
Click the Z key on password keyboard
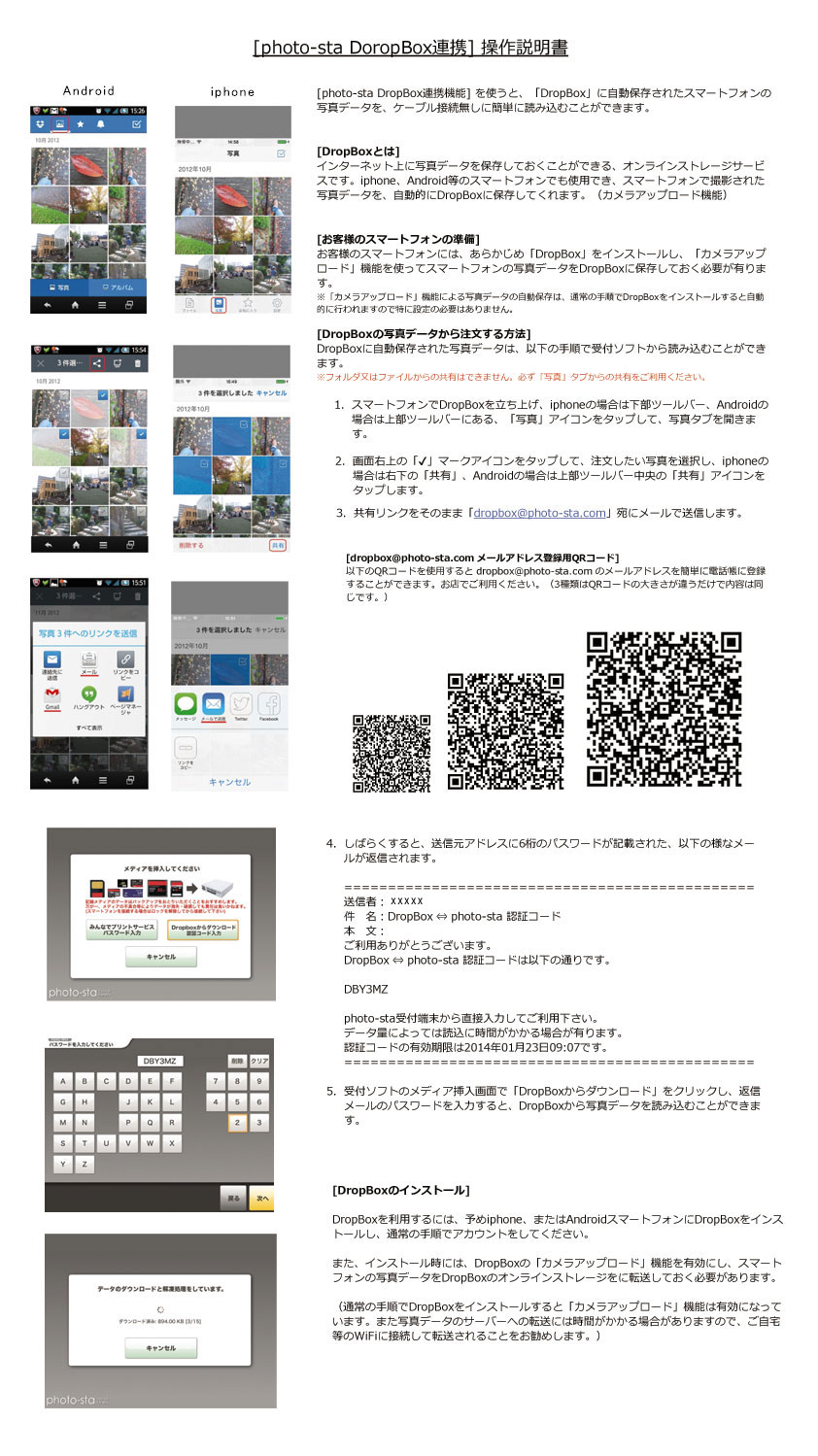(x=85, y=1164)
